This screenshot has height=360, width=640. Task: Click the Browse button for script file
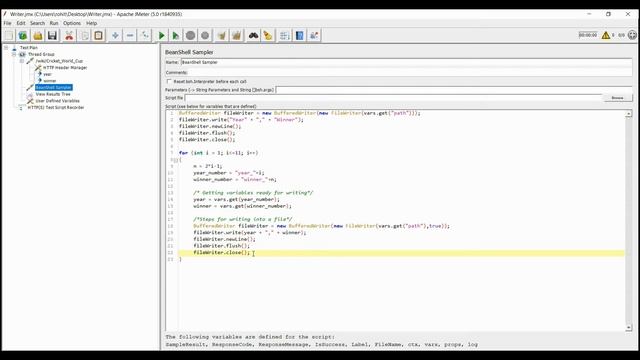pyautogui.click(x=617, y=98)
